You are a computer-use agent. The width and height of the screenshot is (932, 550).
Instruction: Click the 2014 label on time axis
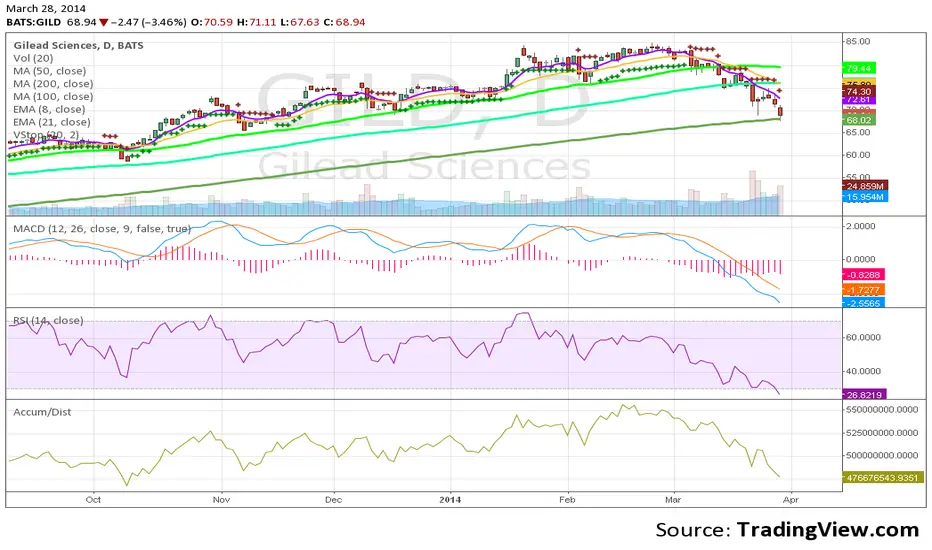coord(451,499)
